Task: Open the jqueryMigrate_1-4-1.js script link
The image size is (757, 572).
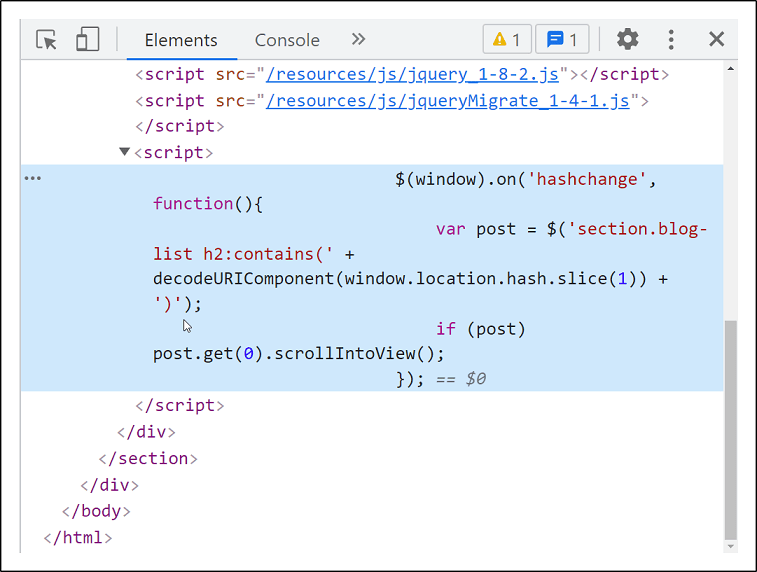Action: point(448,101)
